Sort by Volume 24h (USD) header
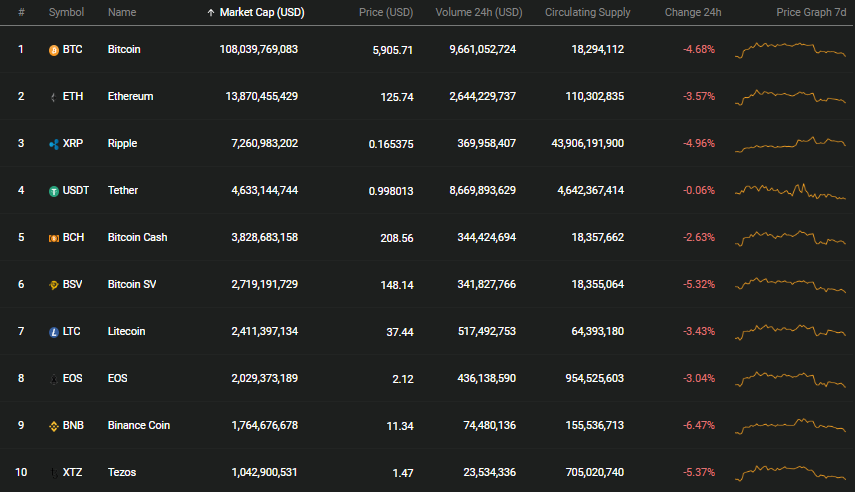 (479, 12)
